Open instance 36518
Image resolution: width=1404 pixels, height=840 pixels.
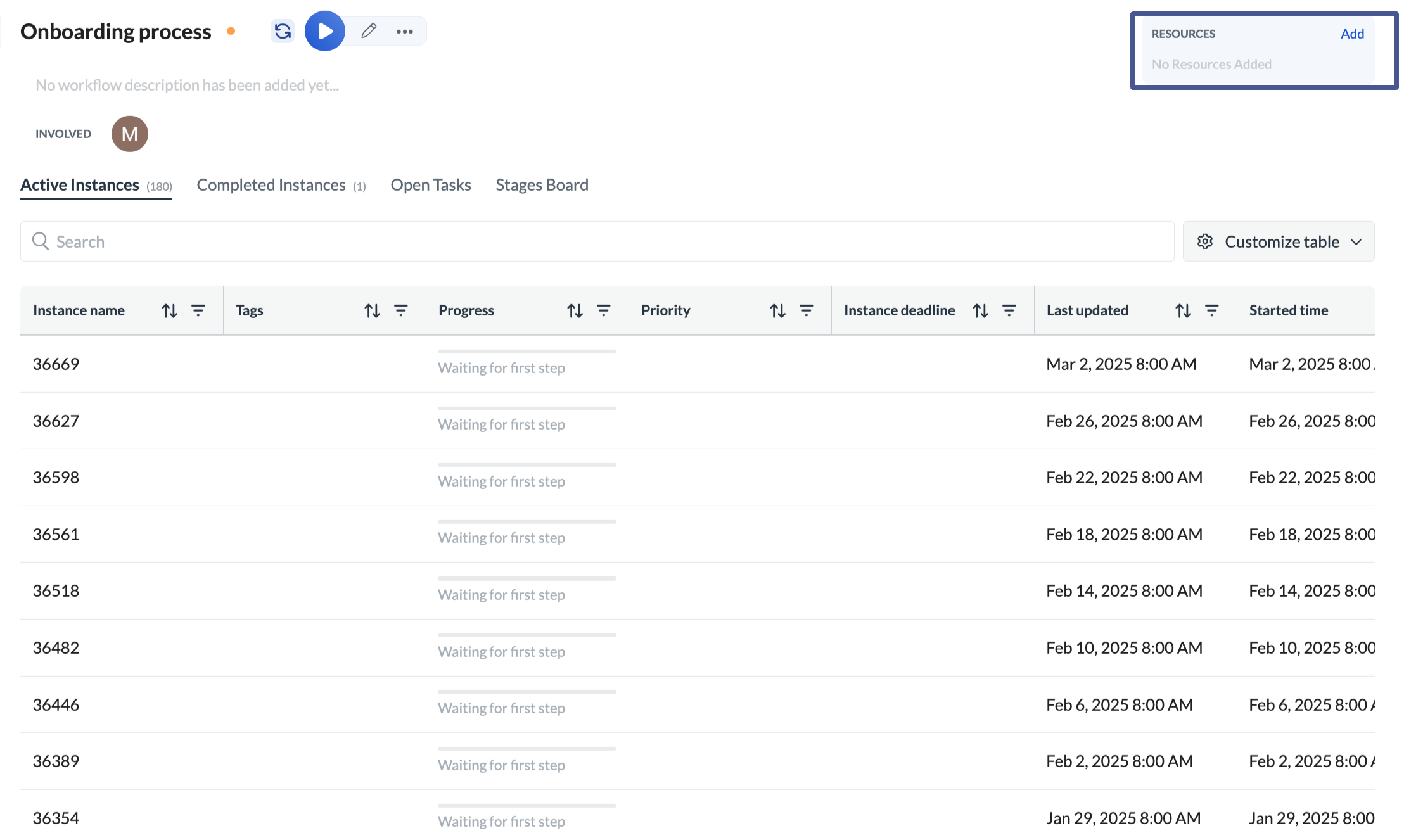[56, 590]
